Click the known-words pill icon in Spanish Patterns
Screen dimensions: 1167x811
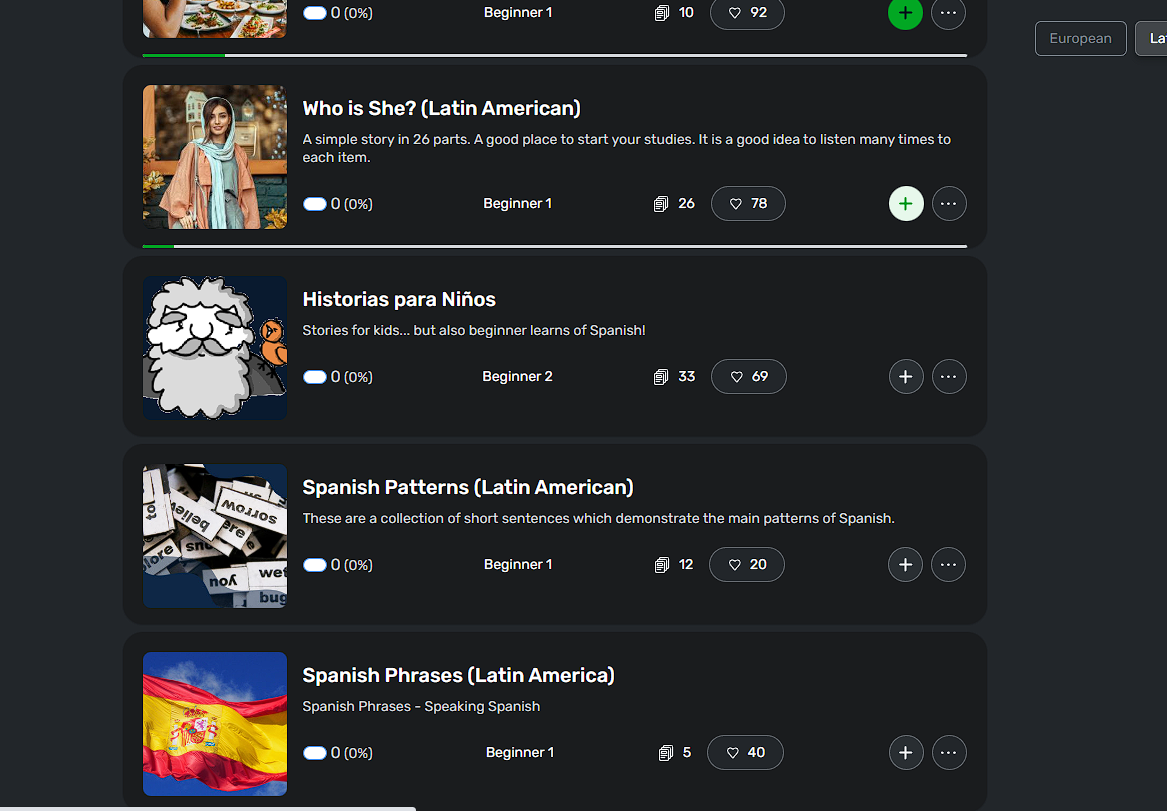[x=315, y=565]
